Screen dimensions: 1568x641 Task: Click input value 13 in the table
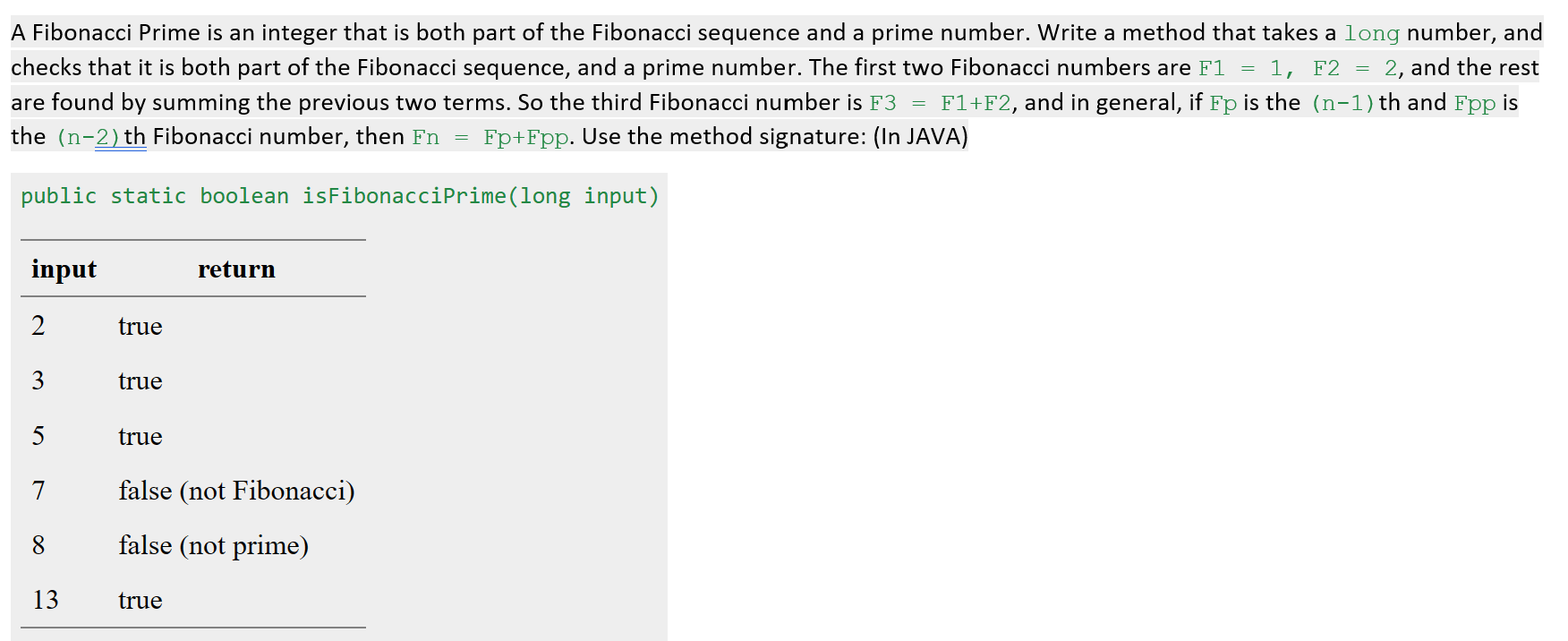(46, 600)
